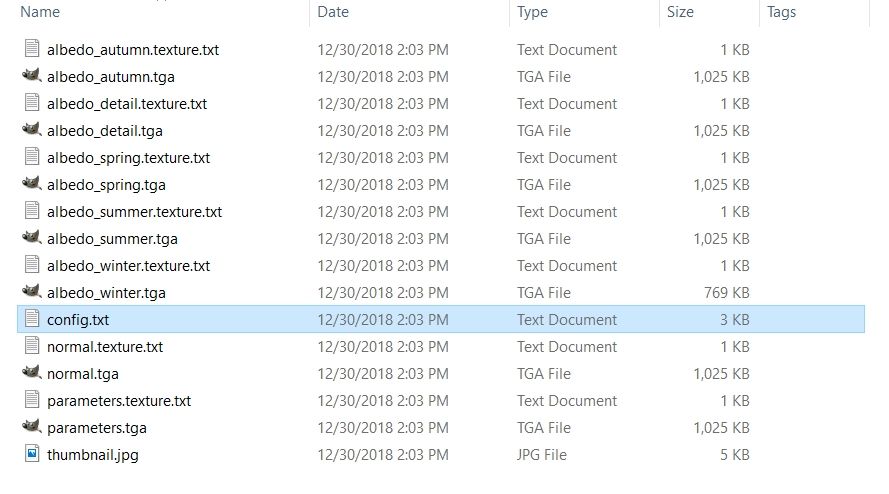Click the albedo_summer.texture.txt document icon
Screen dimensions: 889x494
coord(31,212)
